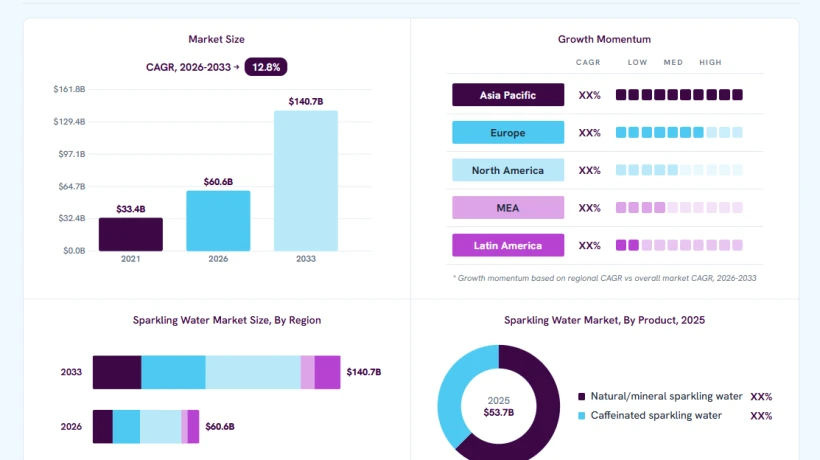Viewport: 820px width, 460px height.
Task: Click the $53.7B donut center value
Action: click(498, 412)
